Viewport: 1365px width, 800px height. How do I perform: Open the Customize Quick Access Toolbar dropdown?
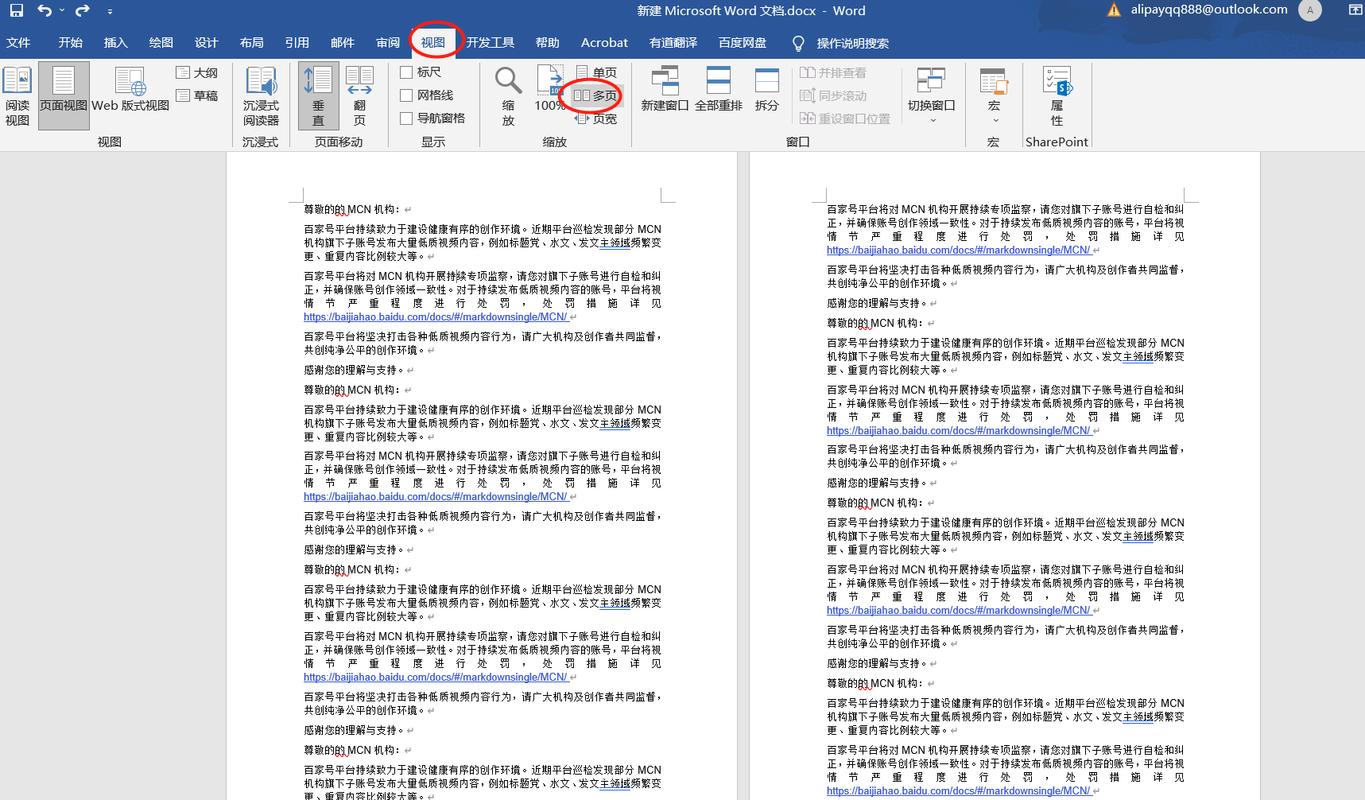(x=109, y=11)
